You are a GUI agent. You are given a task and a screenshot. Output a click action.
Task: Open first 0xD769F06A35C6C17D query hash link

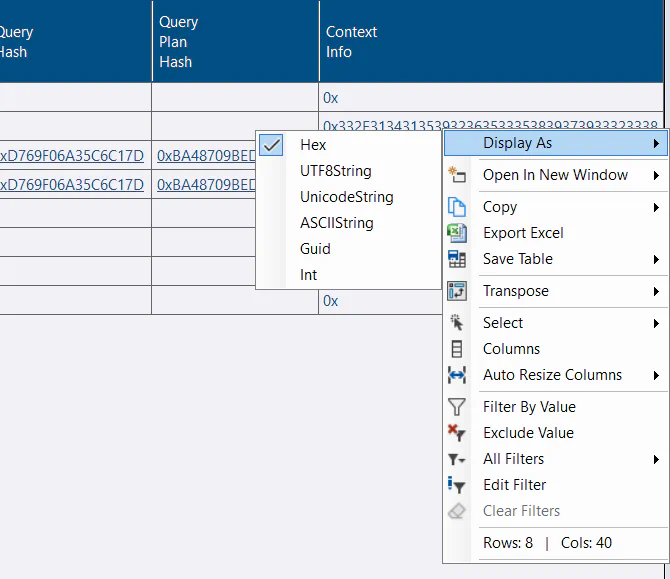pyautogui.click(x=72, y=156)
